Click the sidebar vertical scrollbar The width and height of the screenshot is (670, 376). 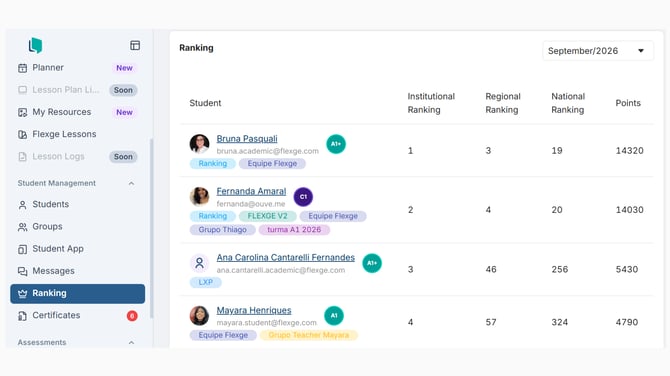coord(151,229)
